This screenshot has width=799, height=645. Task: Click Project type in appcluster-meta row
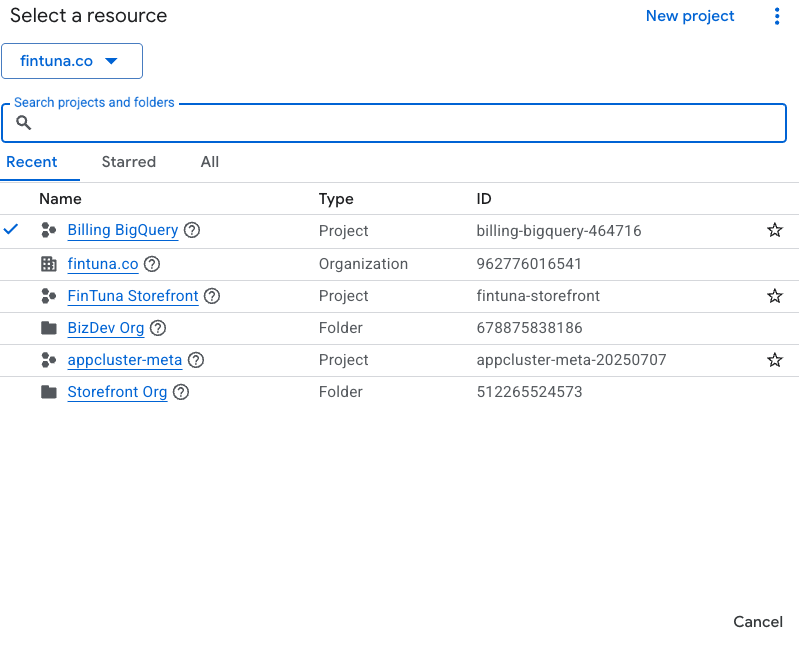click(x=343, y=360)
